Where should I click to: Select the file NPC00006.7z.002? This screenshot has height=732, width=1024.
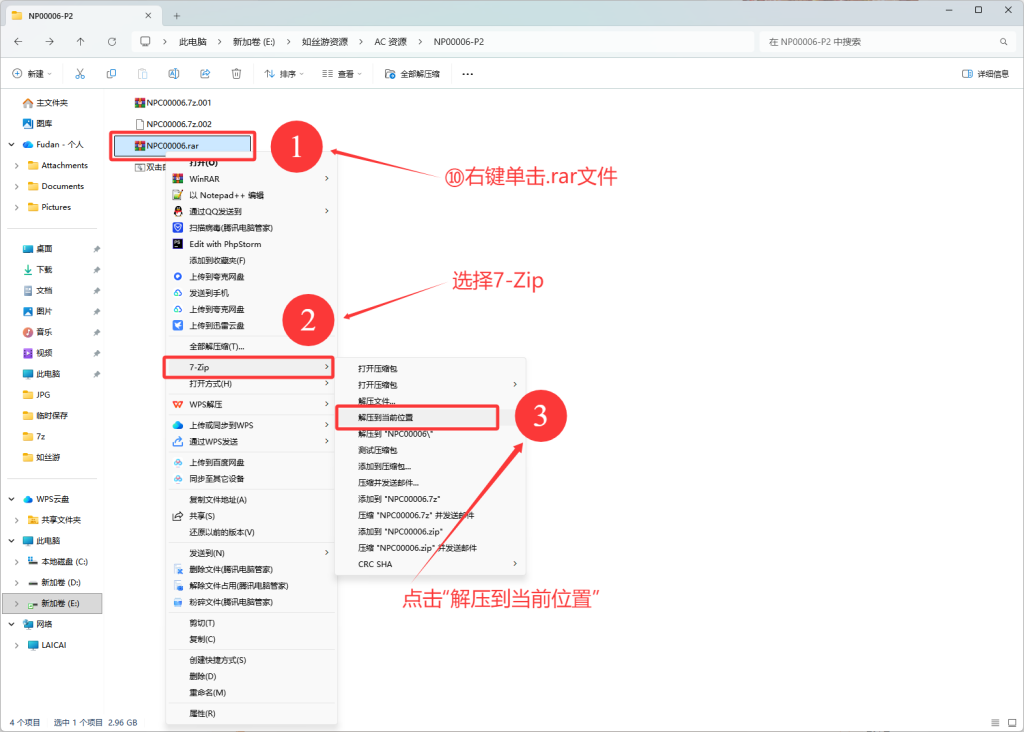click(x=178, y=124)
